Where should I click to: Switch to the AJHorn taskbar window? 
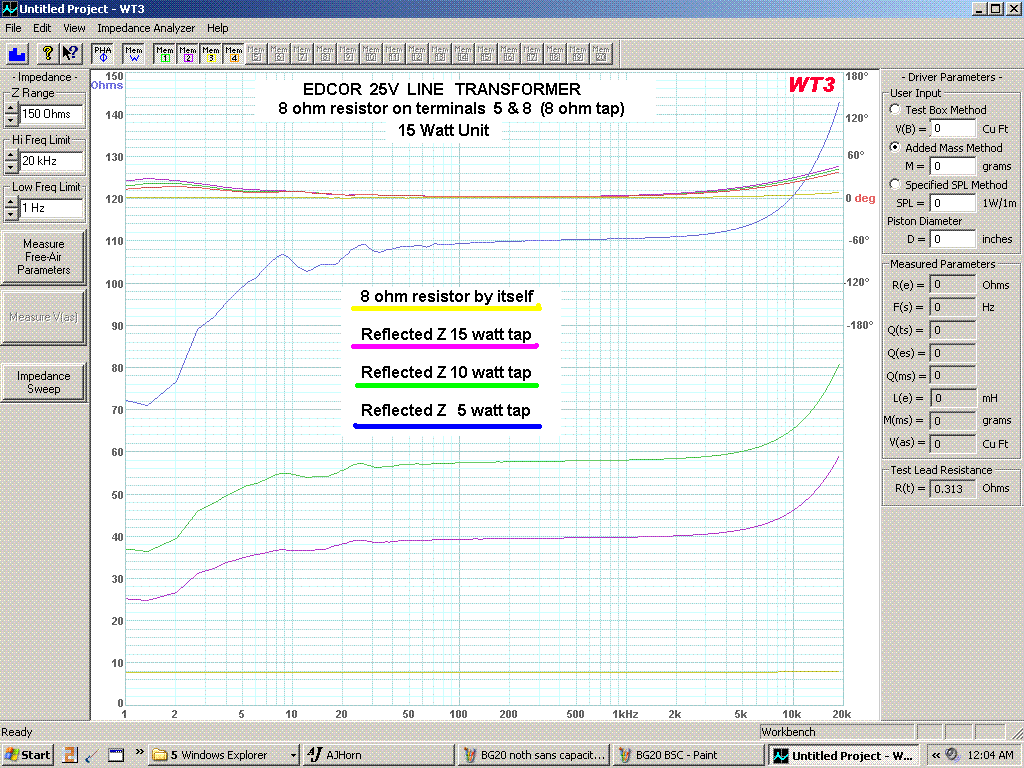coord(379,755)
